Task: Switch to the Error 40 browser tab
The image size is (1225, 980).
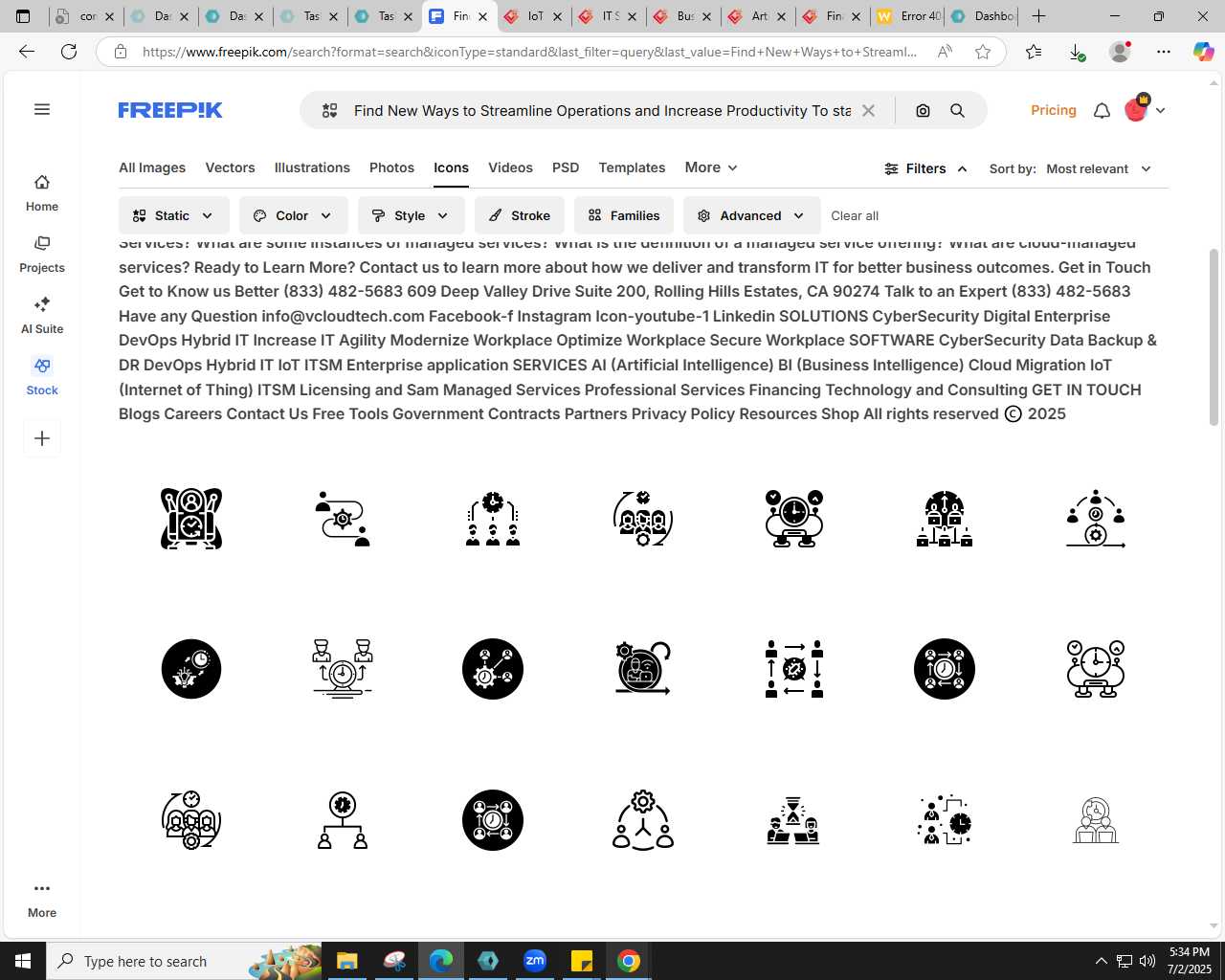Action: click(x=908, y=16)
